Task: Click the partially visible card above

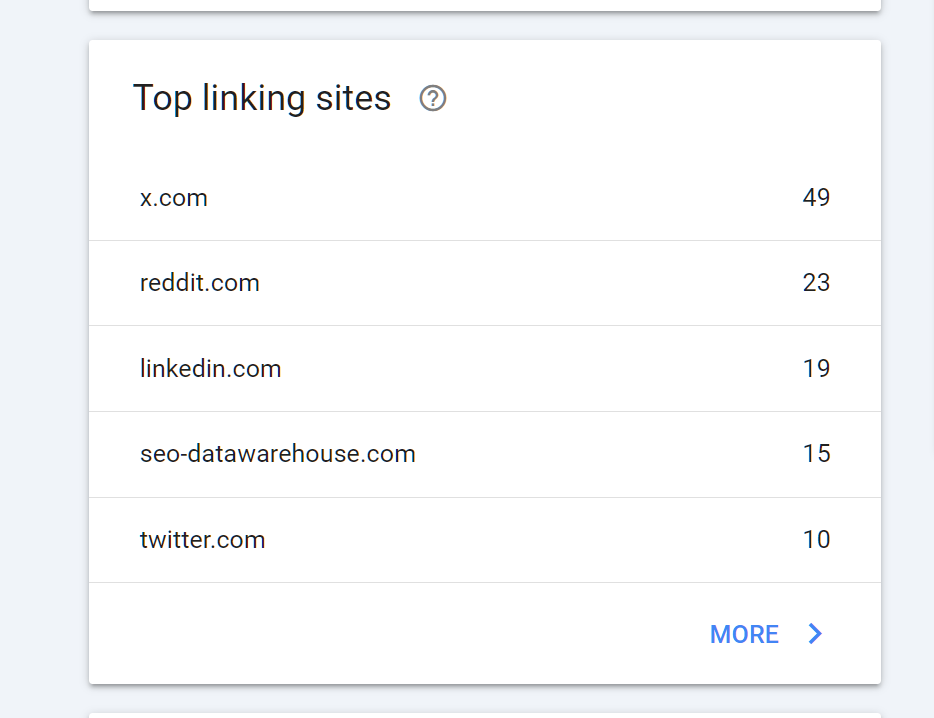Action: point(485,4)
